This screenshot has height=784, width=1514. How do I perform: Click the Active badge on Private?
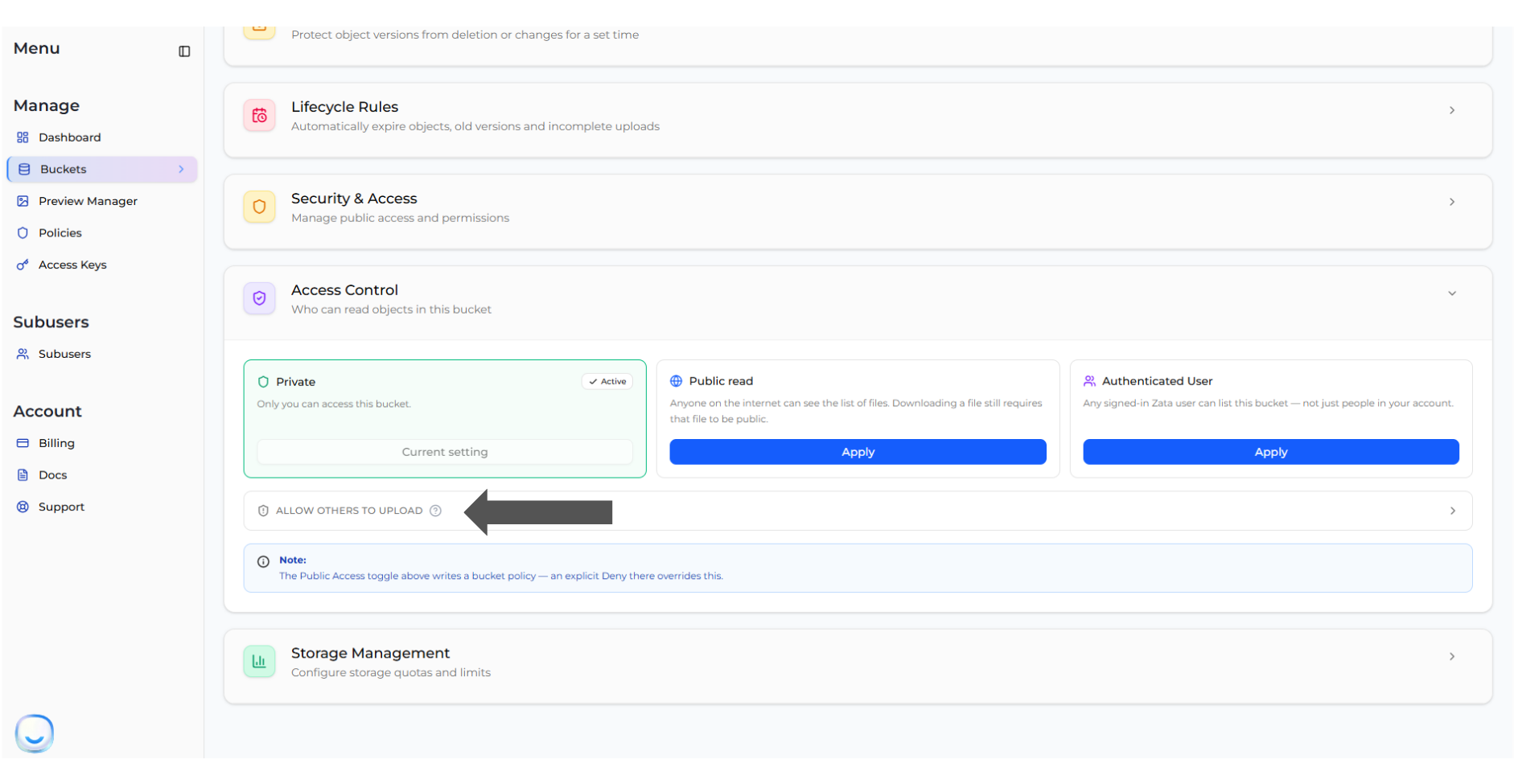pos(607,382)
